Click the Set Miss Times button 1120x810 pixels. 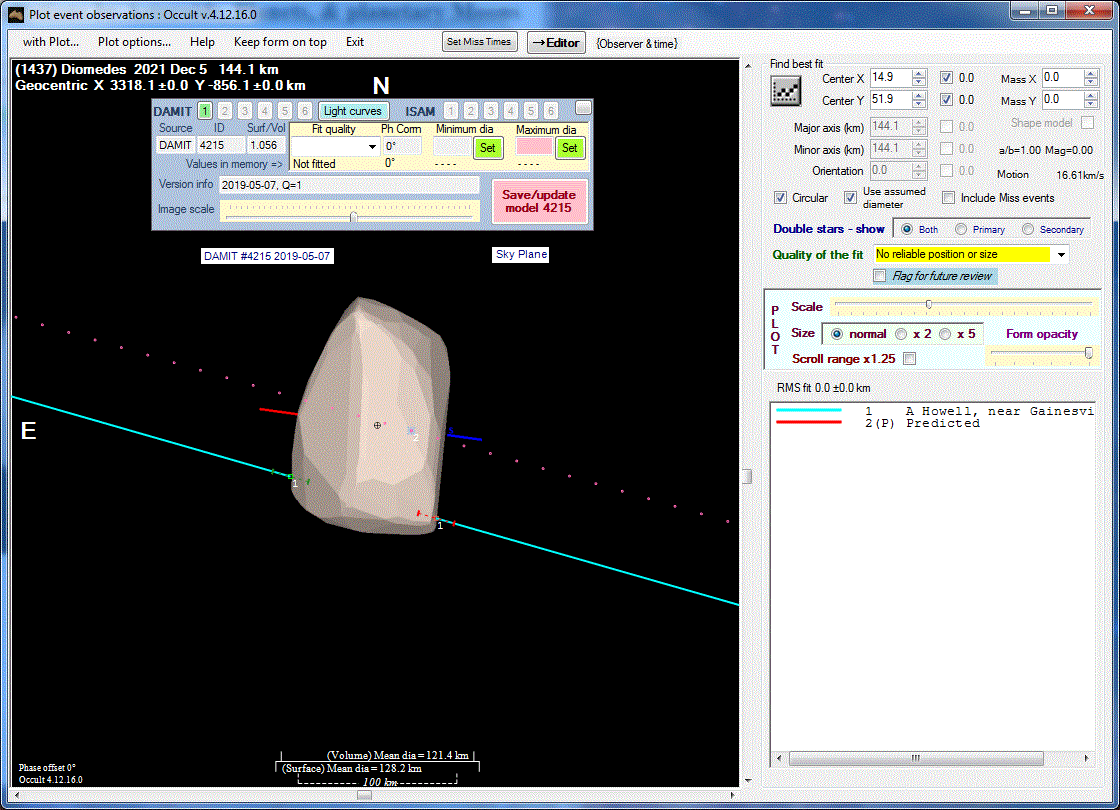pos(479,42)
